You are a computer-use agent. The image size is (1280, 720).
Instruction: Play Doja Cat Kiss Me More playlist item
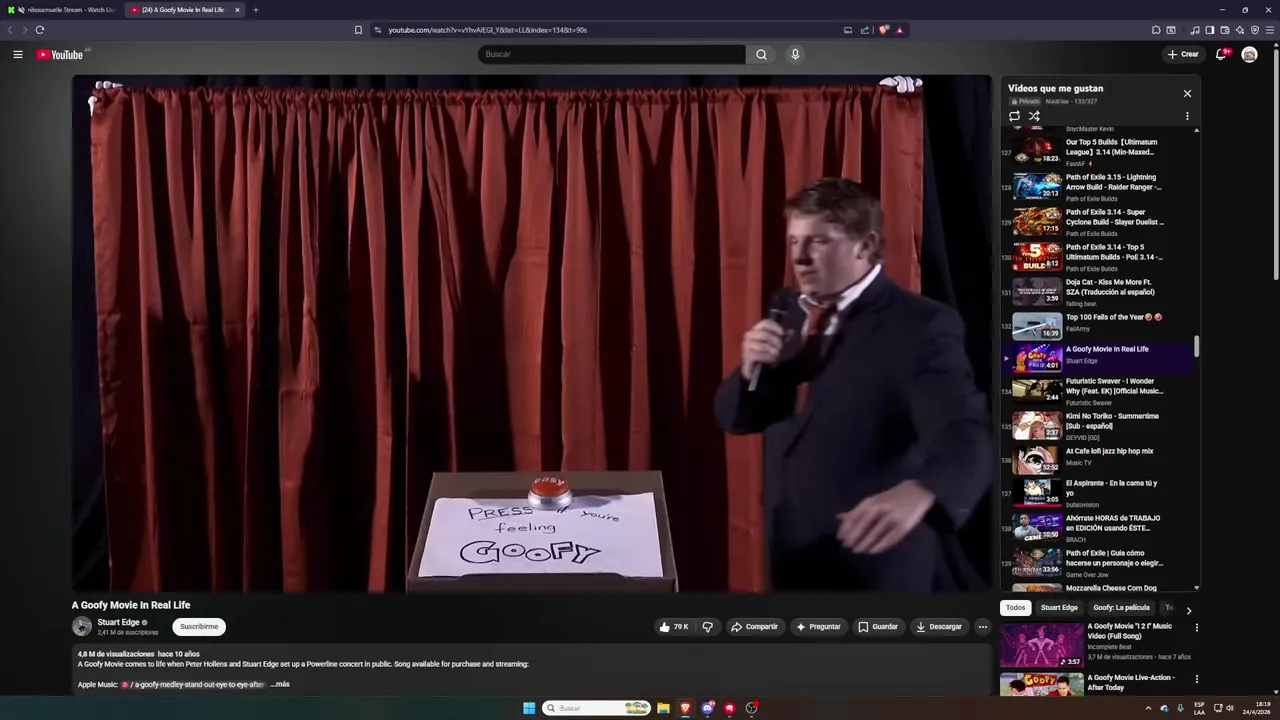[x=1099, y=292]
